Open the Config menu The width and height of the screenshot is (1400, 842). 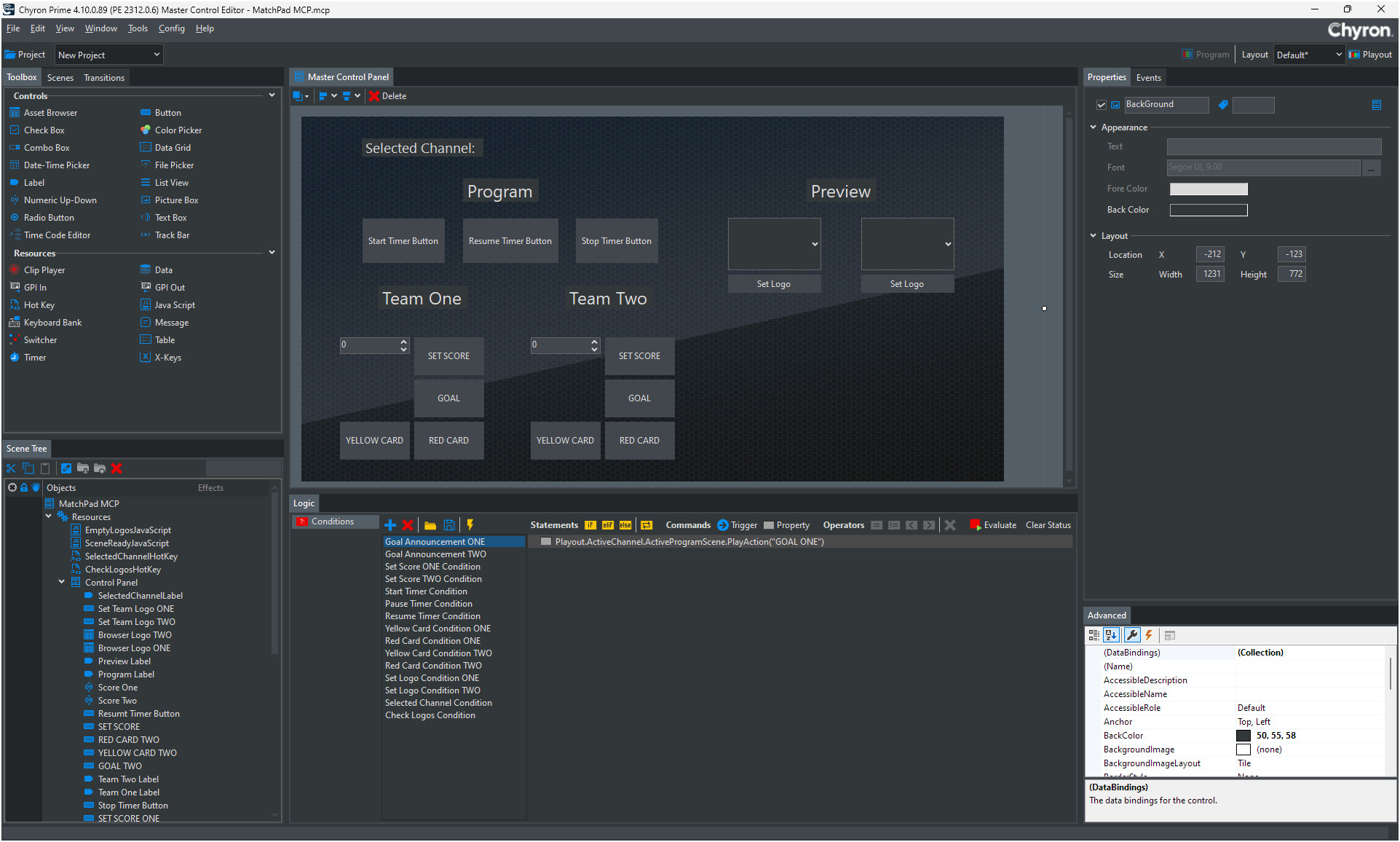point(172,28)
